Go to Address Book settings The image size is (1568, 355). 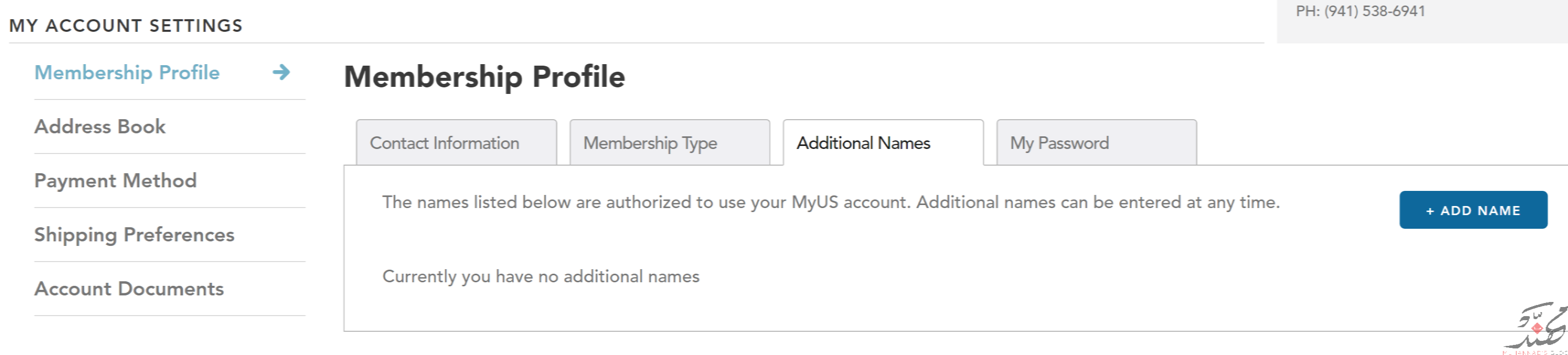click(100, 127)
